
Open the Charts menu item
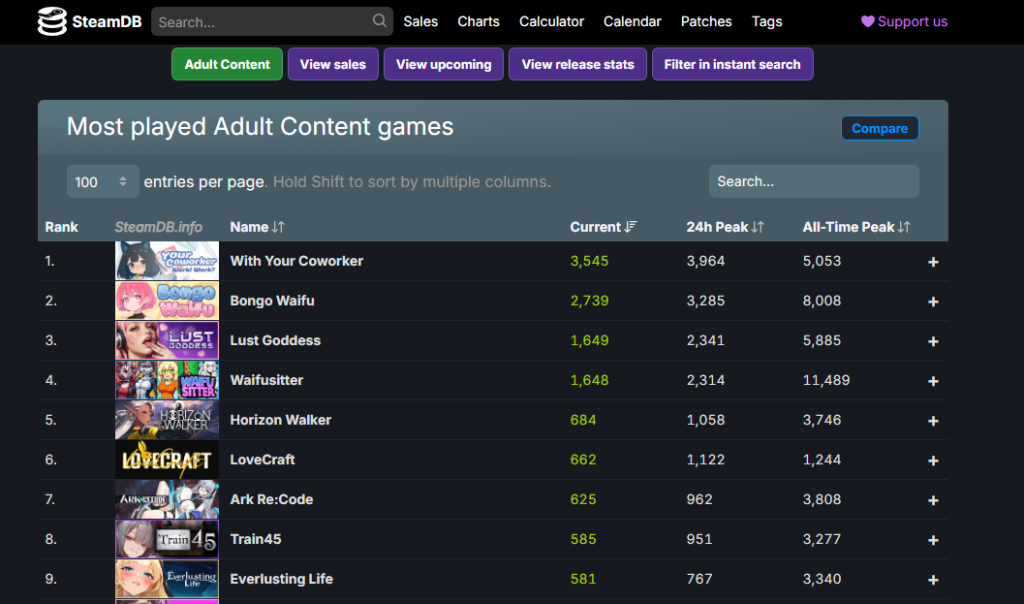point(478,22)
